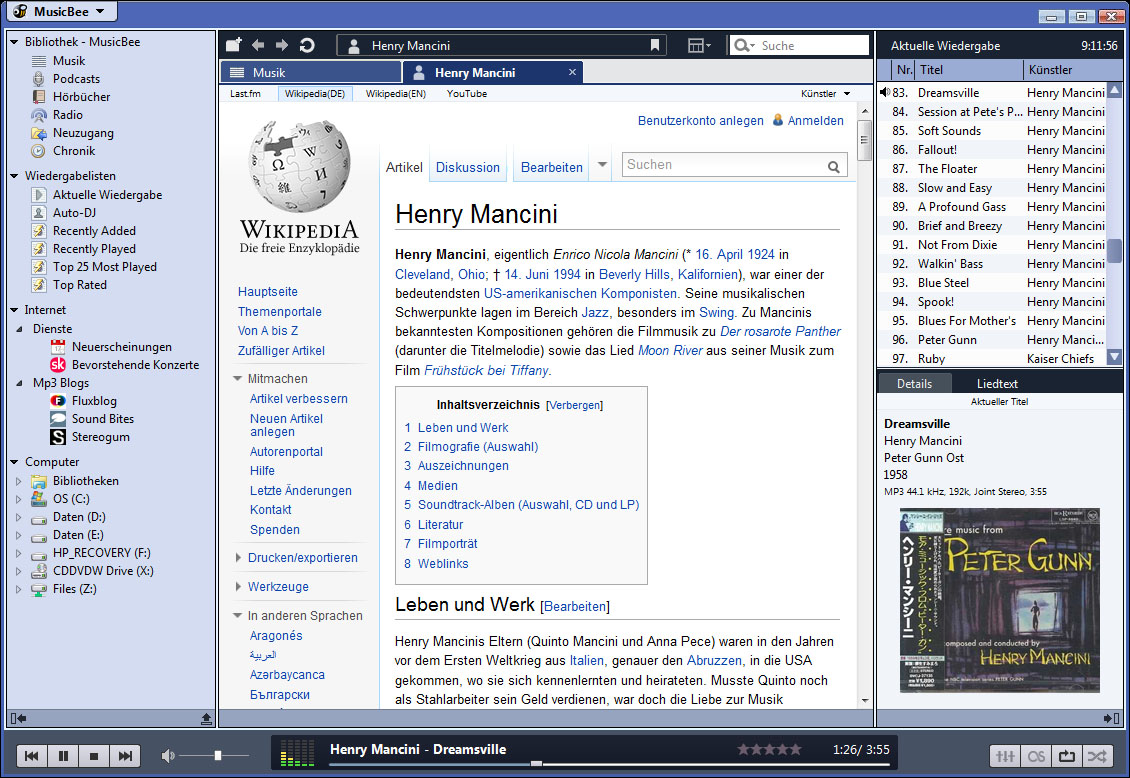Toggle repeat mode
This screenshot has width=1130, height=778.
(x=1067, y=756)
